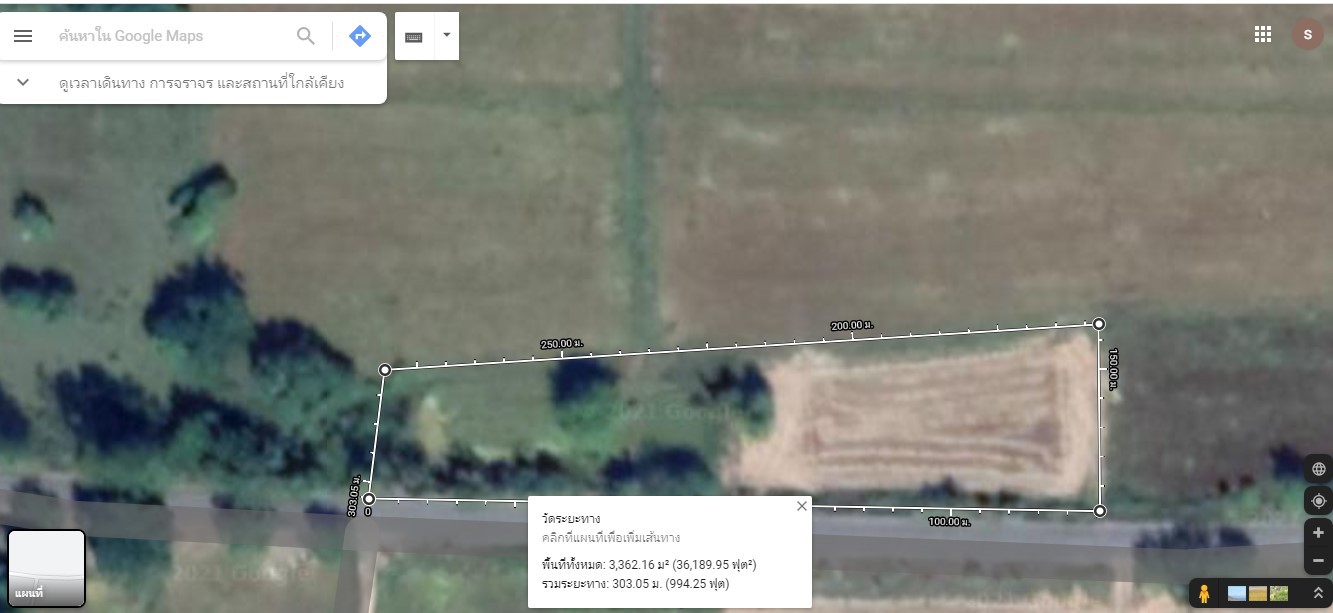
Task: Close the measure distance popup
Action: (801, 506)
